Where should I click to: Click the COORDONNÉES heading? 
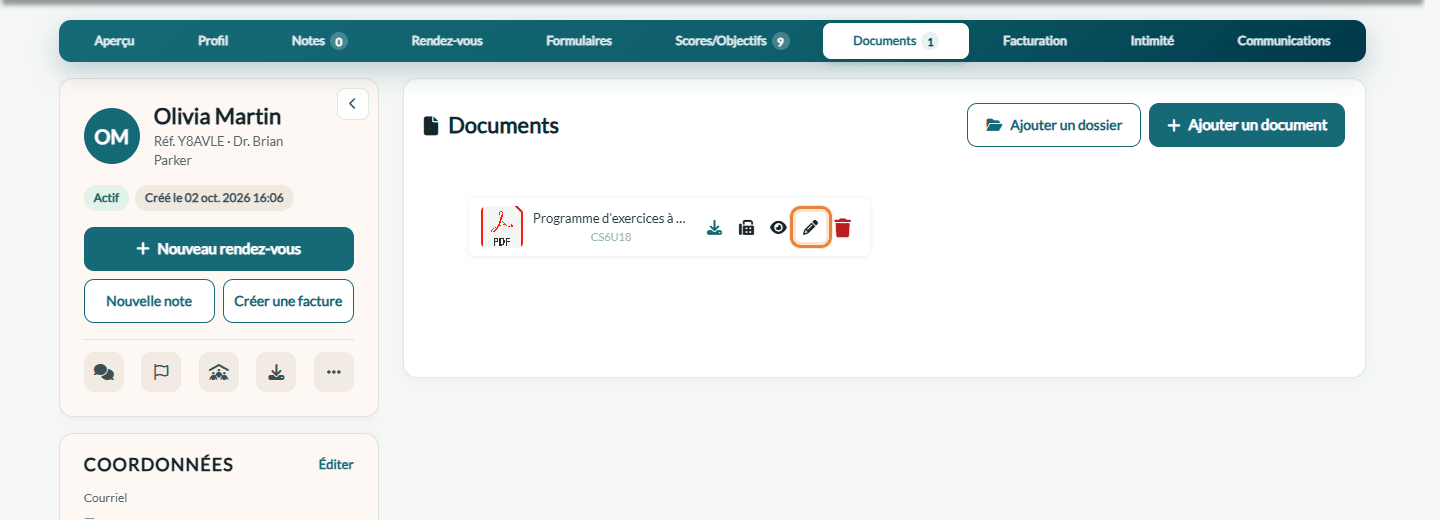158,464
